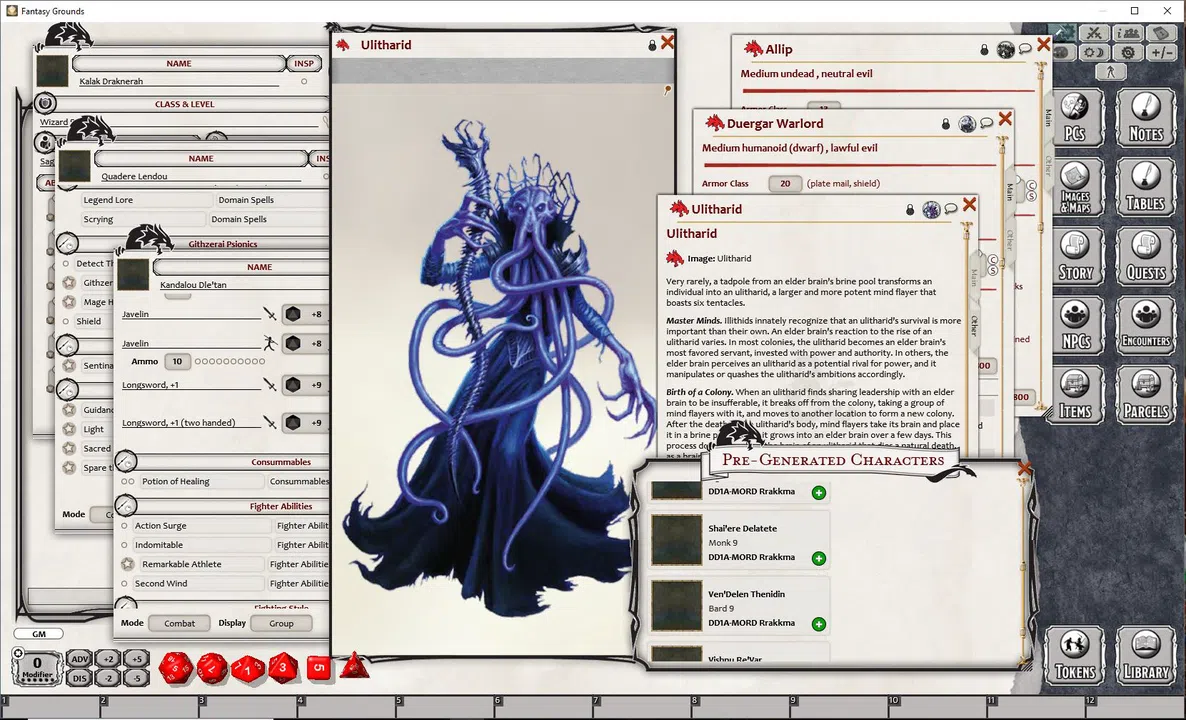
Task: Select Other tab on Allip window
Action: (1048, 166)
